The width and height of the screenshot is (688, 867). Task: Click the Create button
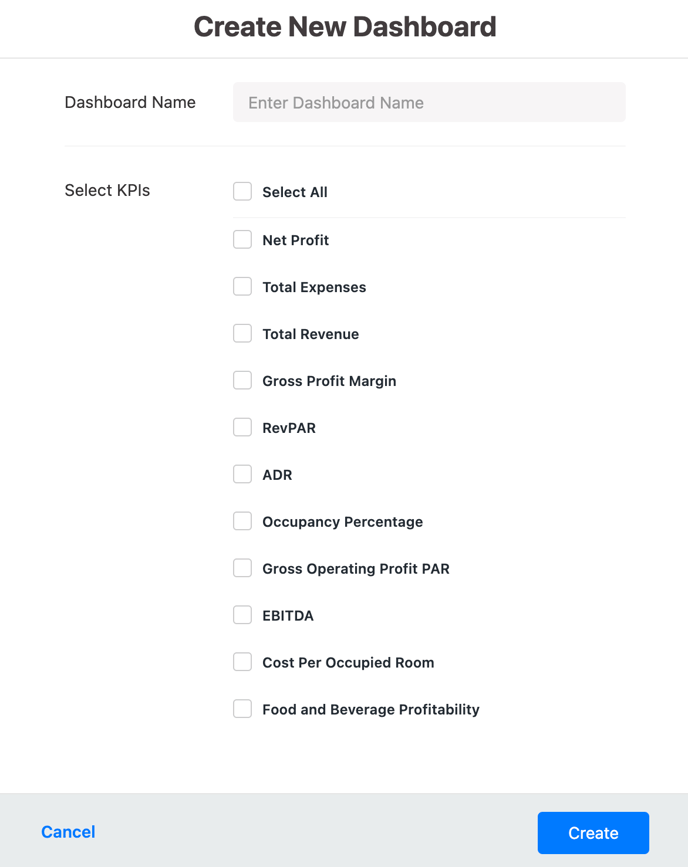[x=593, y=833]
